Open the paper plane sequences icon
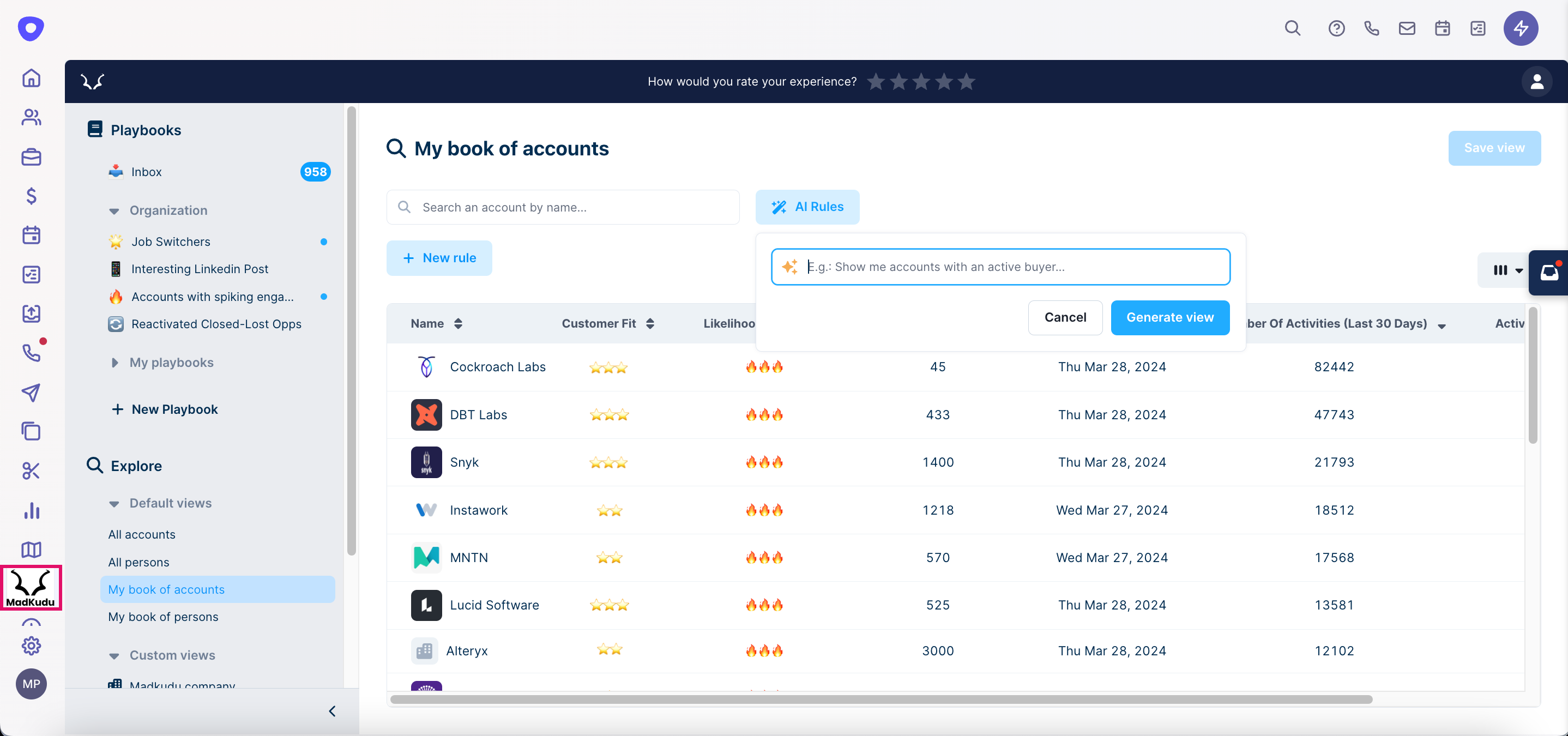This screenshot has height=736, width=1568. pos(31,392)
